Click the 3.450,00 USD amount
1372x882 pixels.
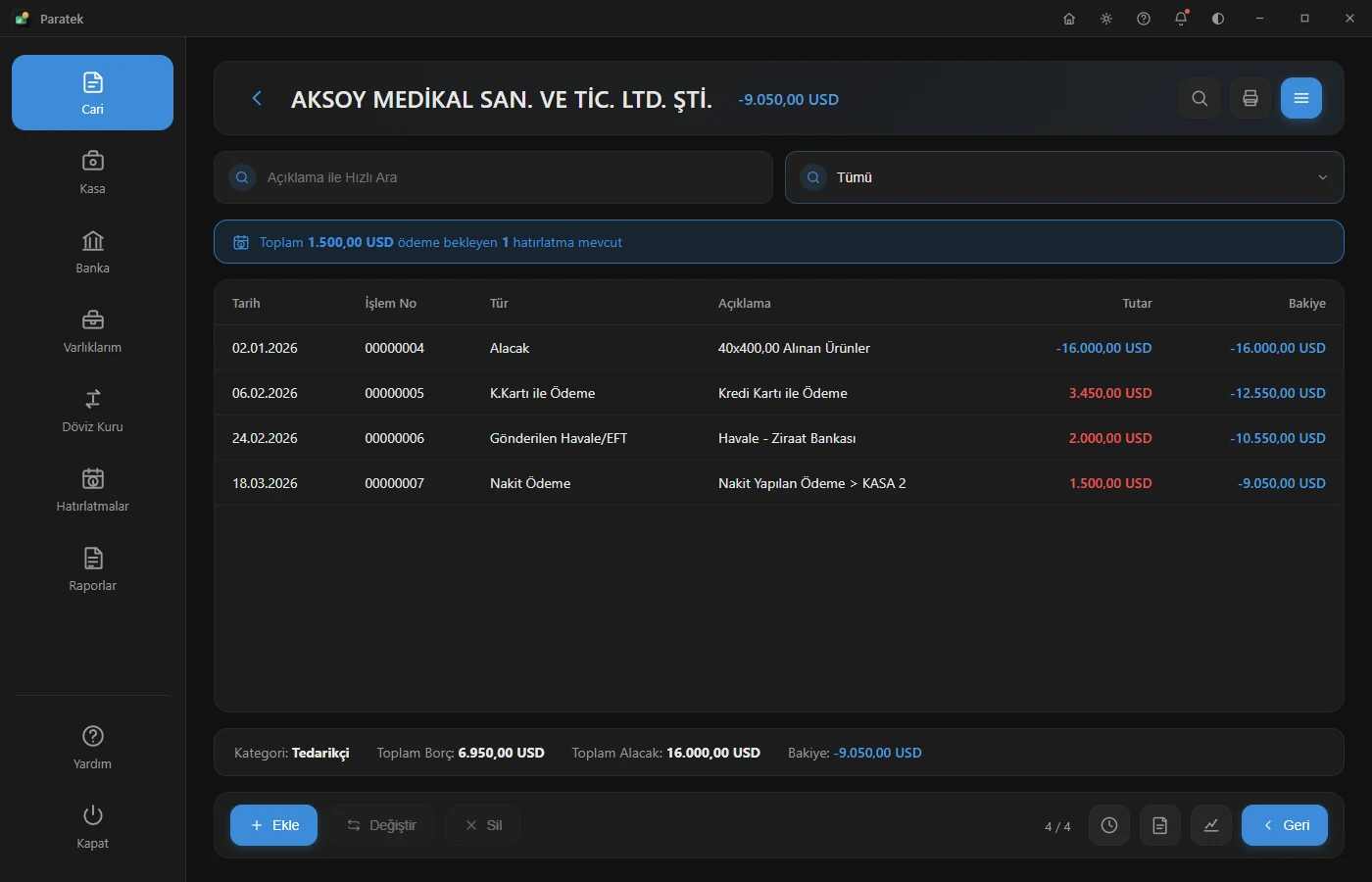tap(1110, 393)
